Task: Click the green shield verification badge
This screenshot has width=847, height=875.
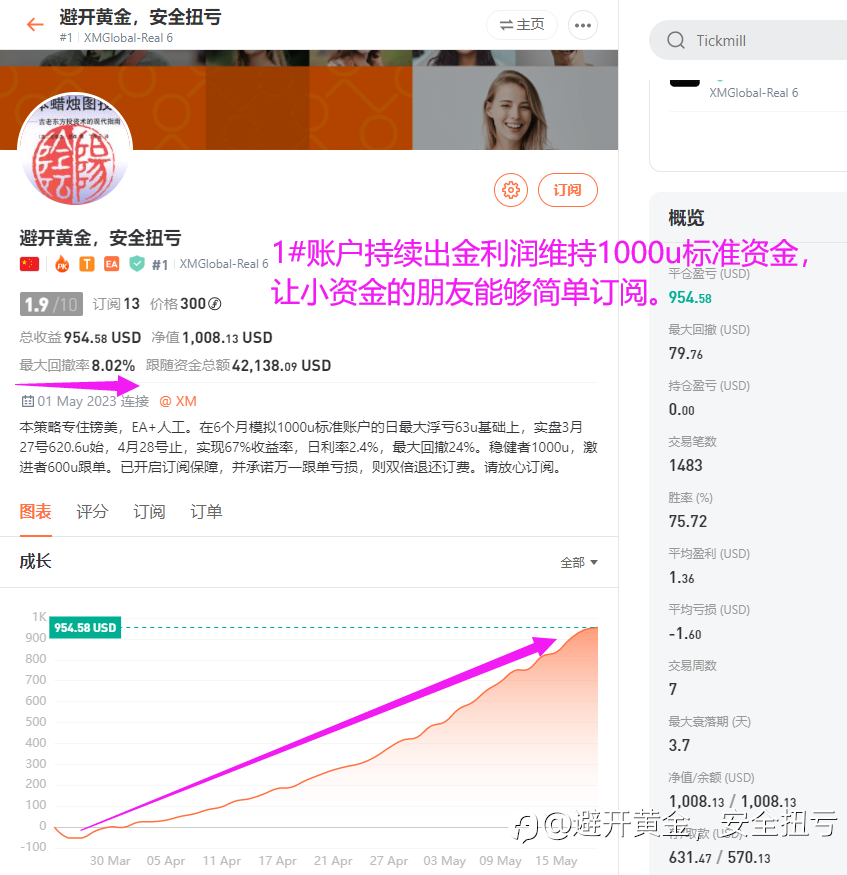Action: click(x=137, y=264)
